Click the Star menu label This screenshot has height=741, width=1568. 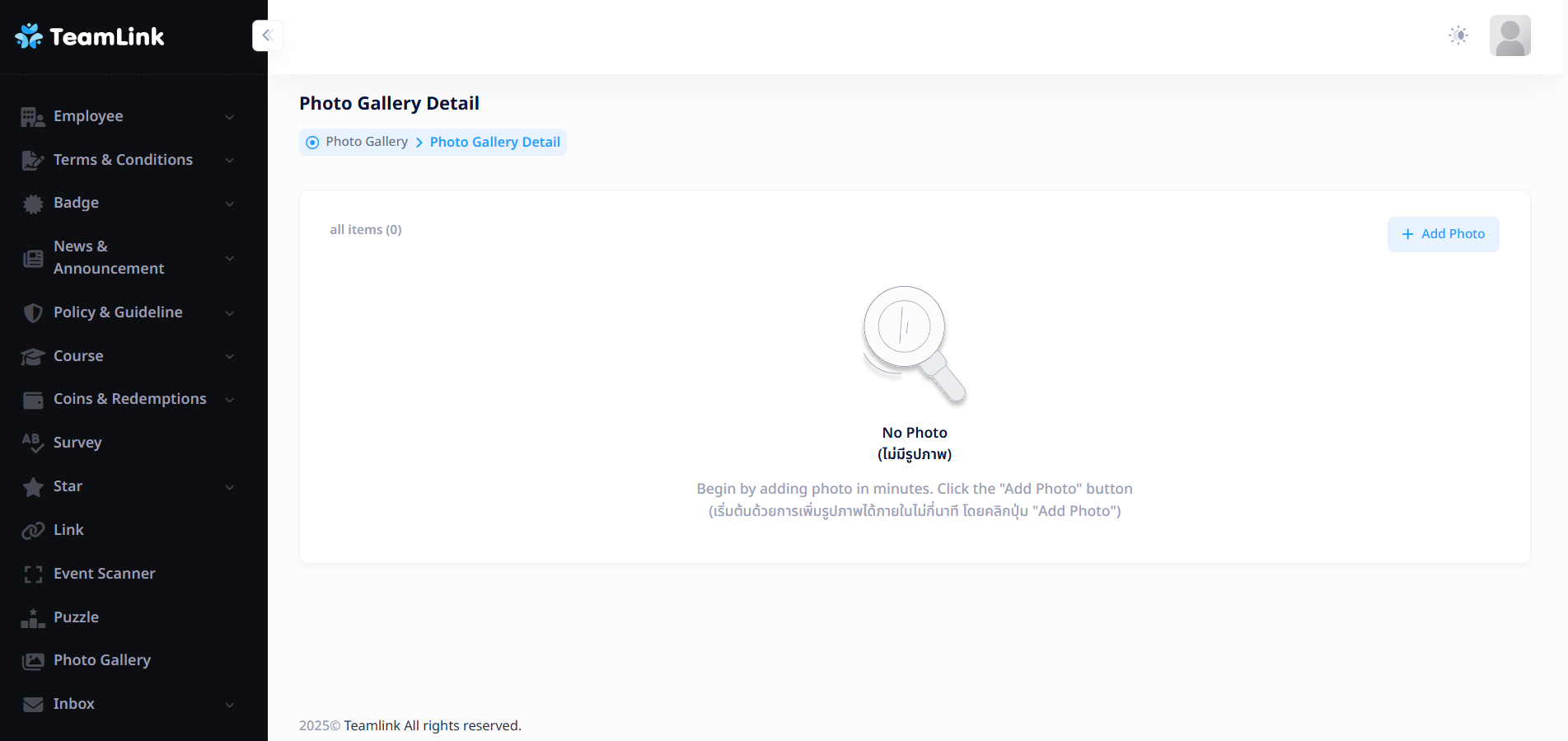(68, 486)
